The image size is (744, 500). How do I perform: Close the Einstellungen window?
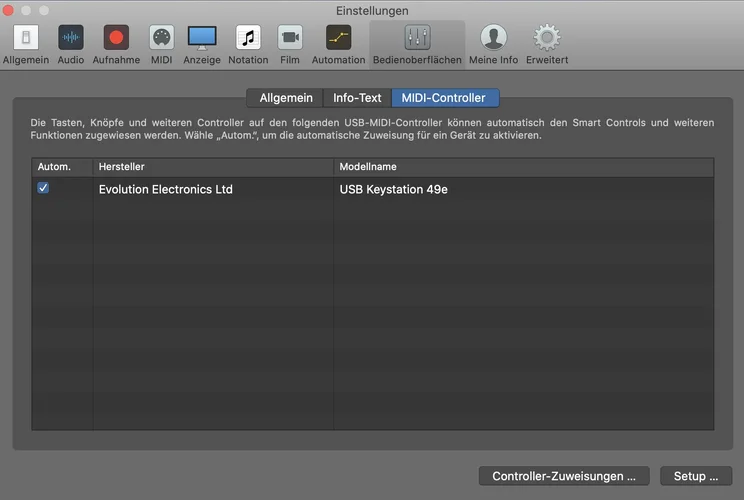click(8, 10)
